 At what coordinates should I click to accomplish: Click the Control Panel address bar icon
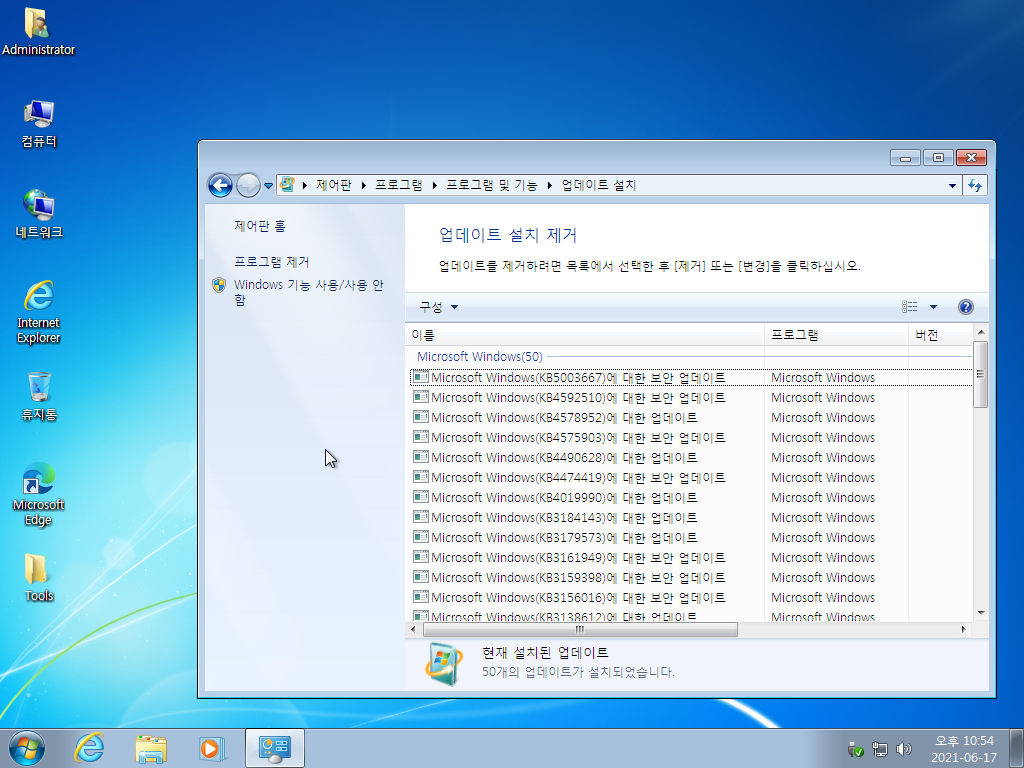[x=287, y=185]
